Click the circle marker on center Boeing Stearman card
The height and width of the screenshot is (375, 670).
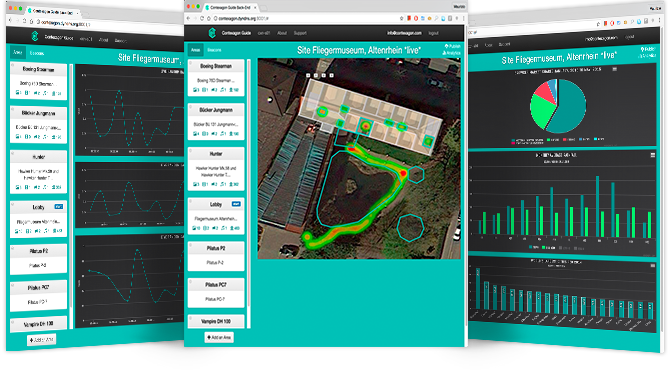[191, 63]
